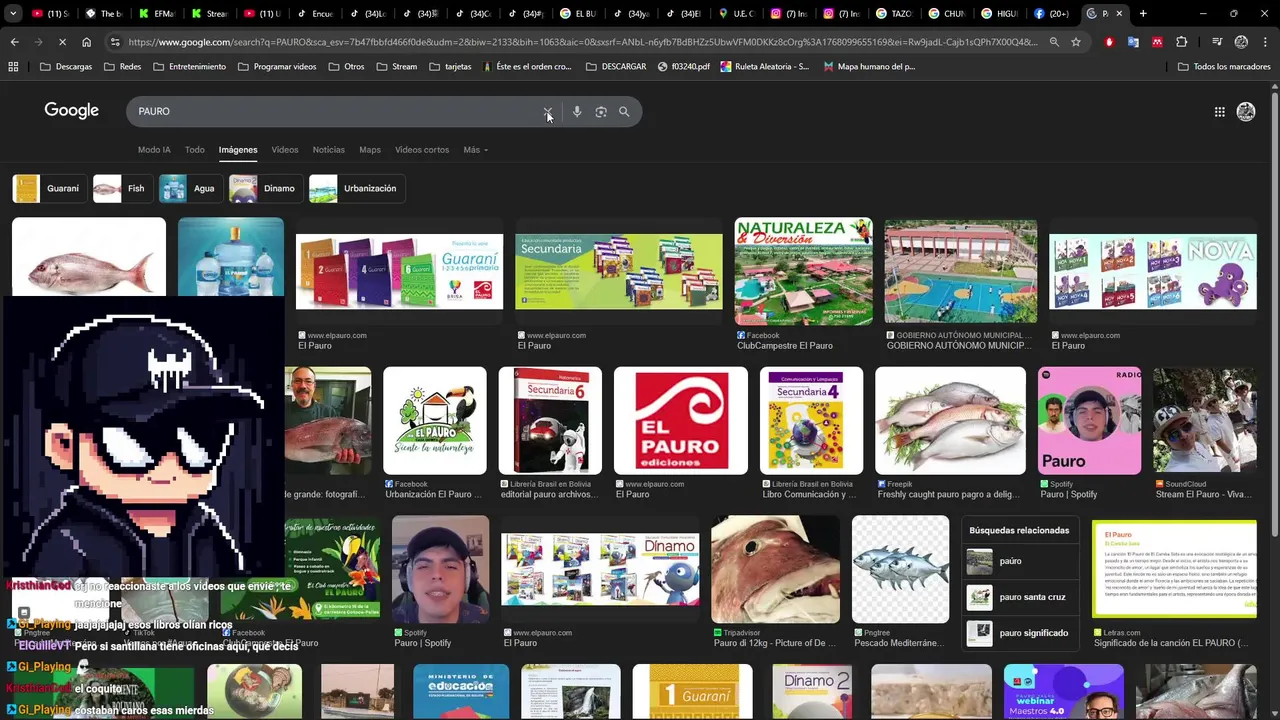This screenshot has width=1280, height=720.
Task: Submit search with magnifier icon
Action: (624, 112)
